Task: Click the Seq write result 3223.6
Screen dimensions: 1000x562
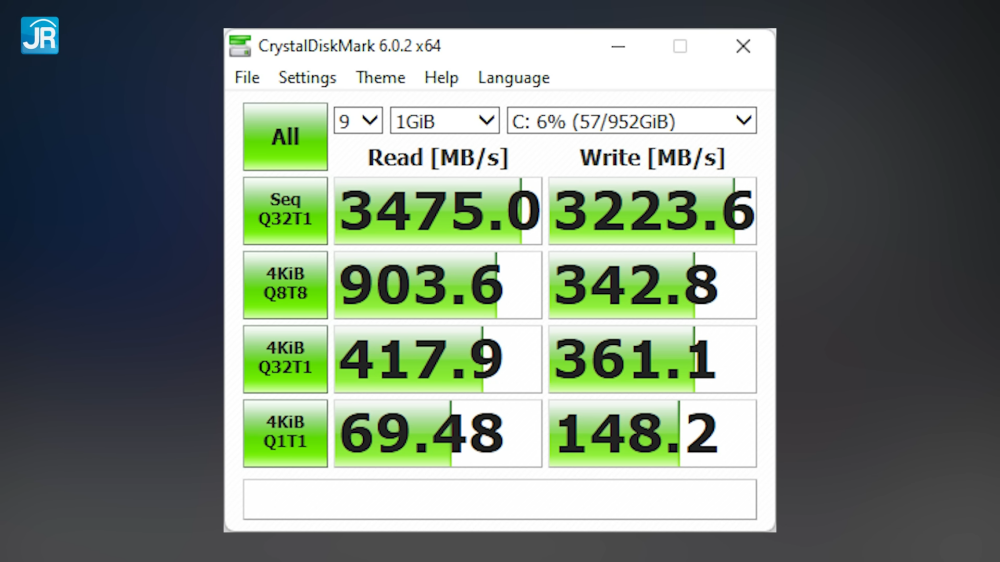Action: point(652,211)
